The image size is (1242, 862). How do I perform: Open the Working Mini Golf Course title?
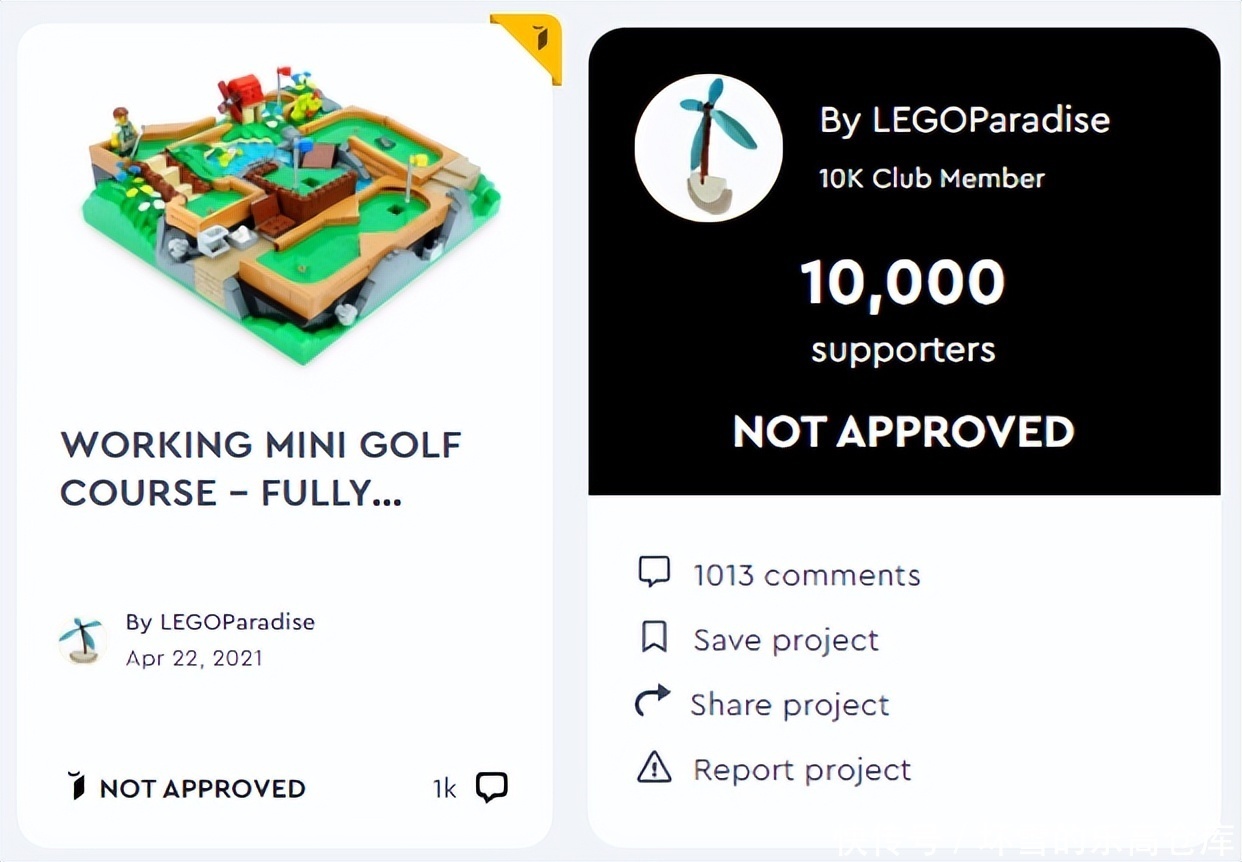point(260,468)
